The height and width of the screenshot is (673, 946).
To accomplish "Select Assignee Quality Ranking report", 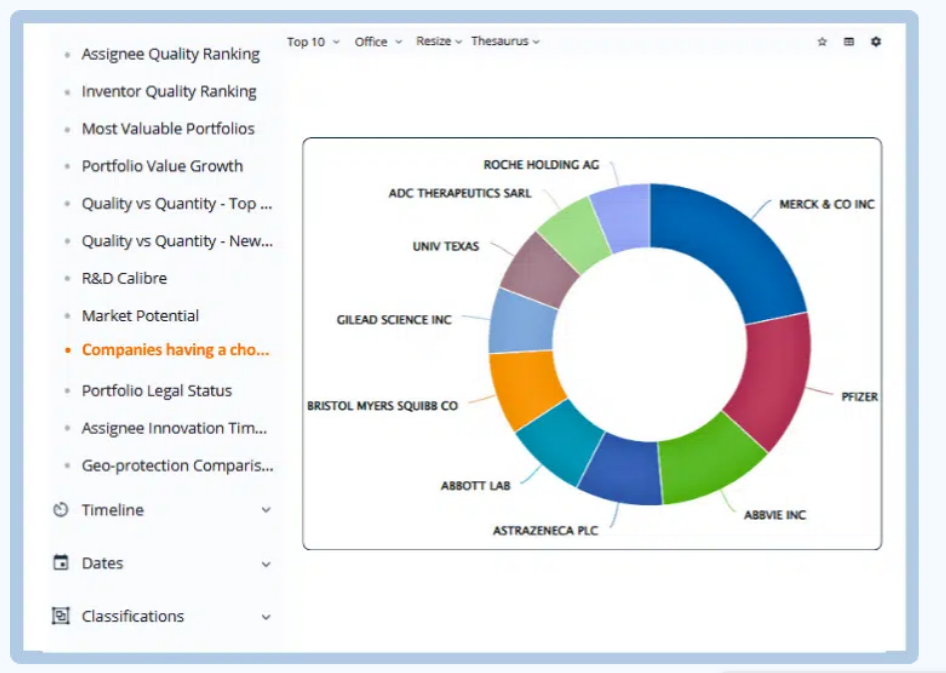I will [170, 54].
